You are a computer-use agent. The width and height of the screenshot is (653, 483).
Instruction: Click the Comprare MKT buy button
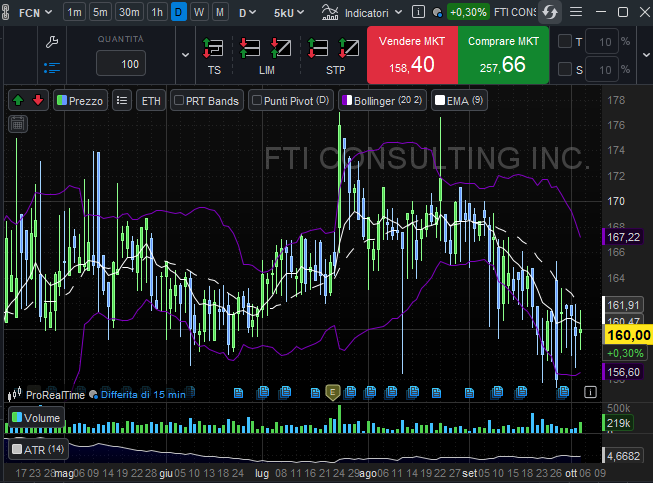(x=503, y=55)
